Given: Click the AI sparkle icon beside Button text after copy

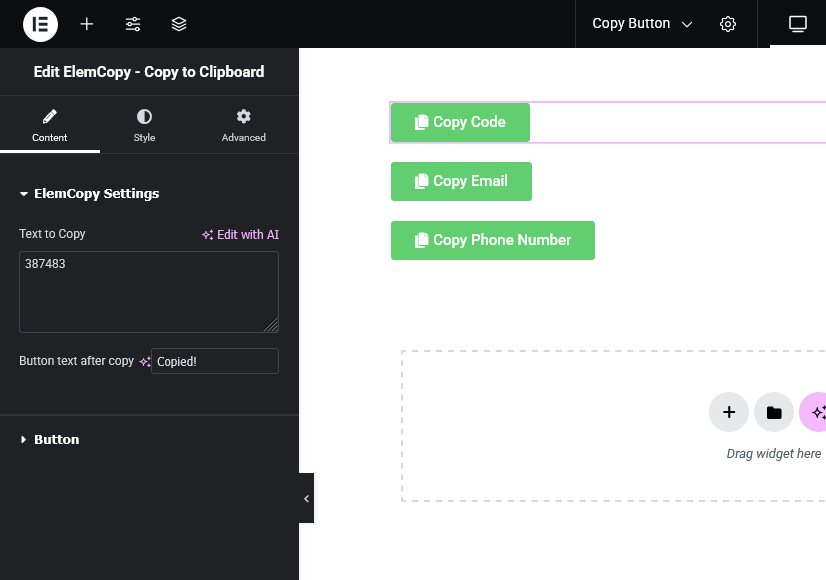Looking at the screenshot, I should [145, 362].
